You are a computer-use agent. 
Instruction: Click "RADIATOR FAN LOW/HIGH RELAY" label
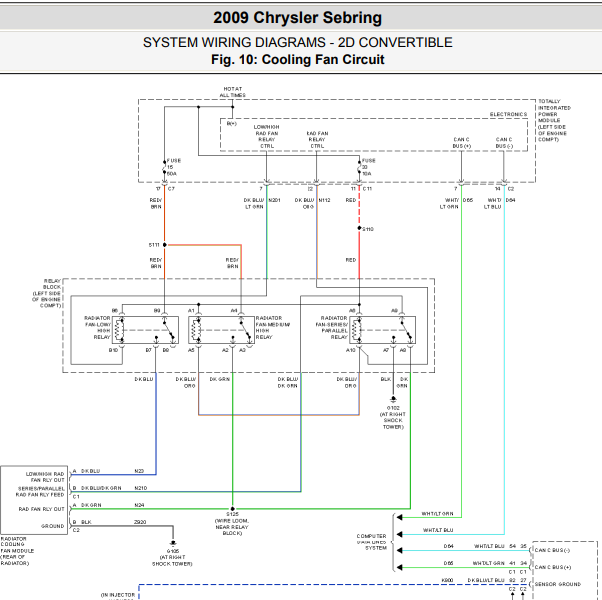coord(98,327)
